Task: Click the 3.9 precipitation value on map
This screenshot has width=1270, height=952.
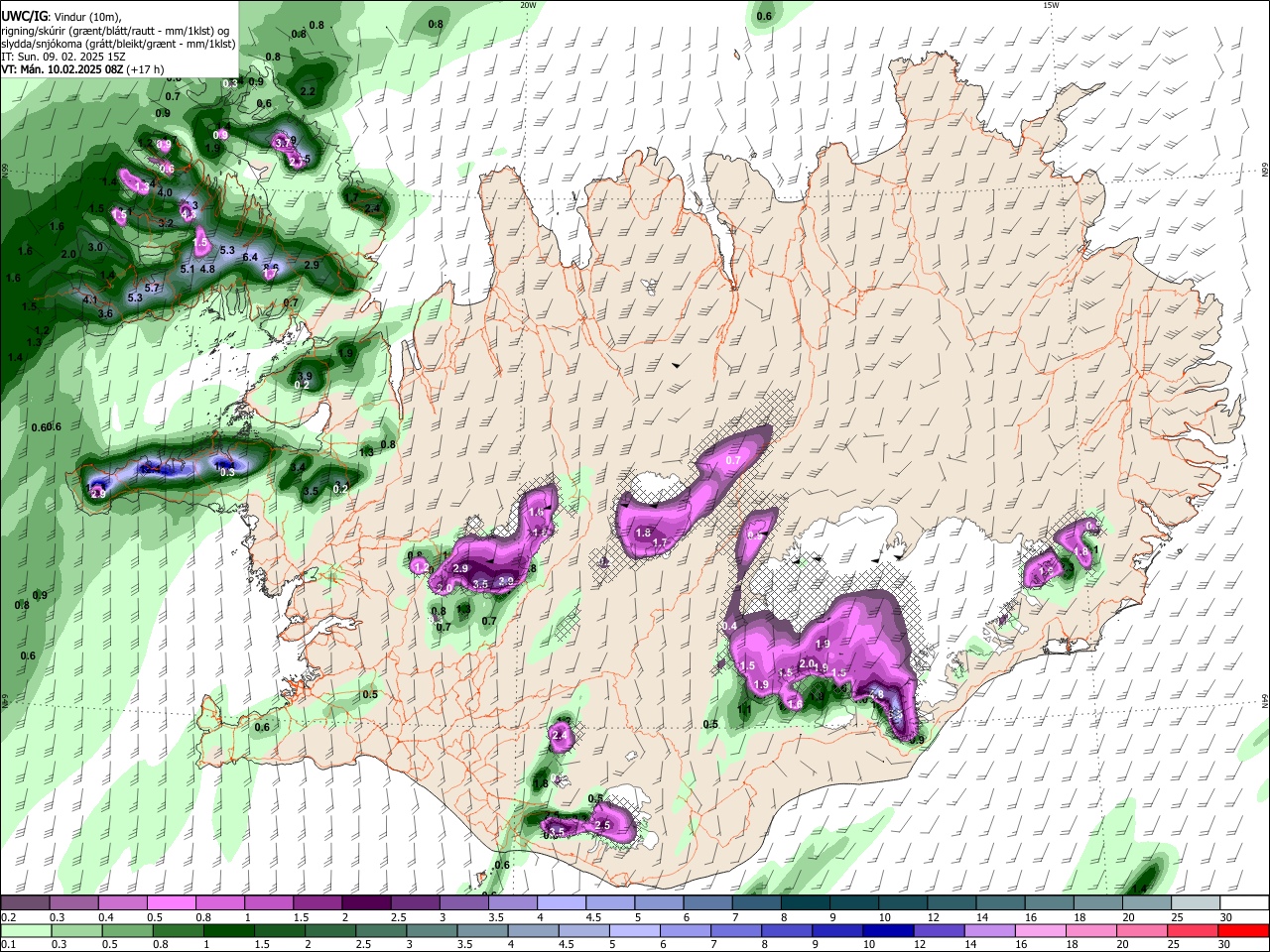Action: coord(305,376)
